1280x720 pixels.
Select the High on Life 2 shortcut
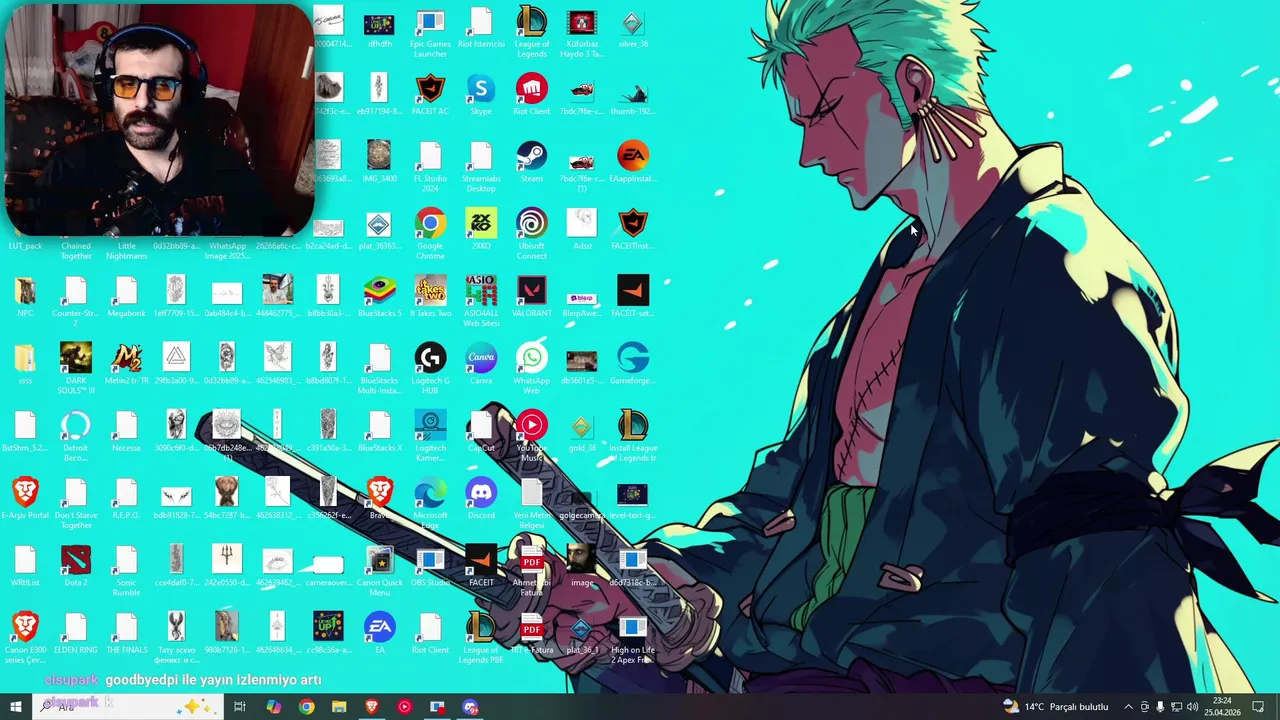632,637
